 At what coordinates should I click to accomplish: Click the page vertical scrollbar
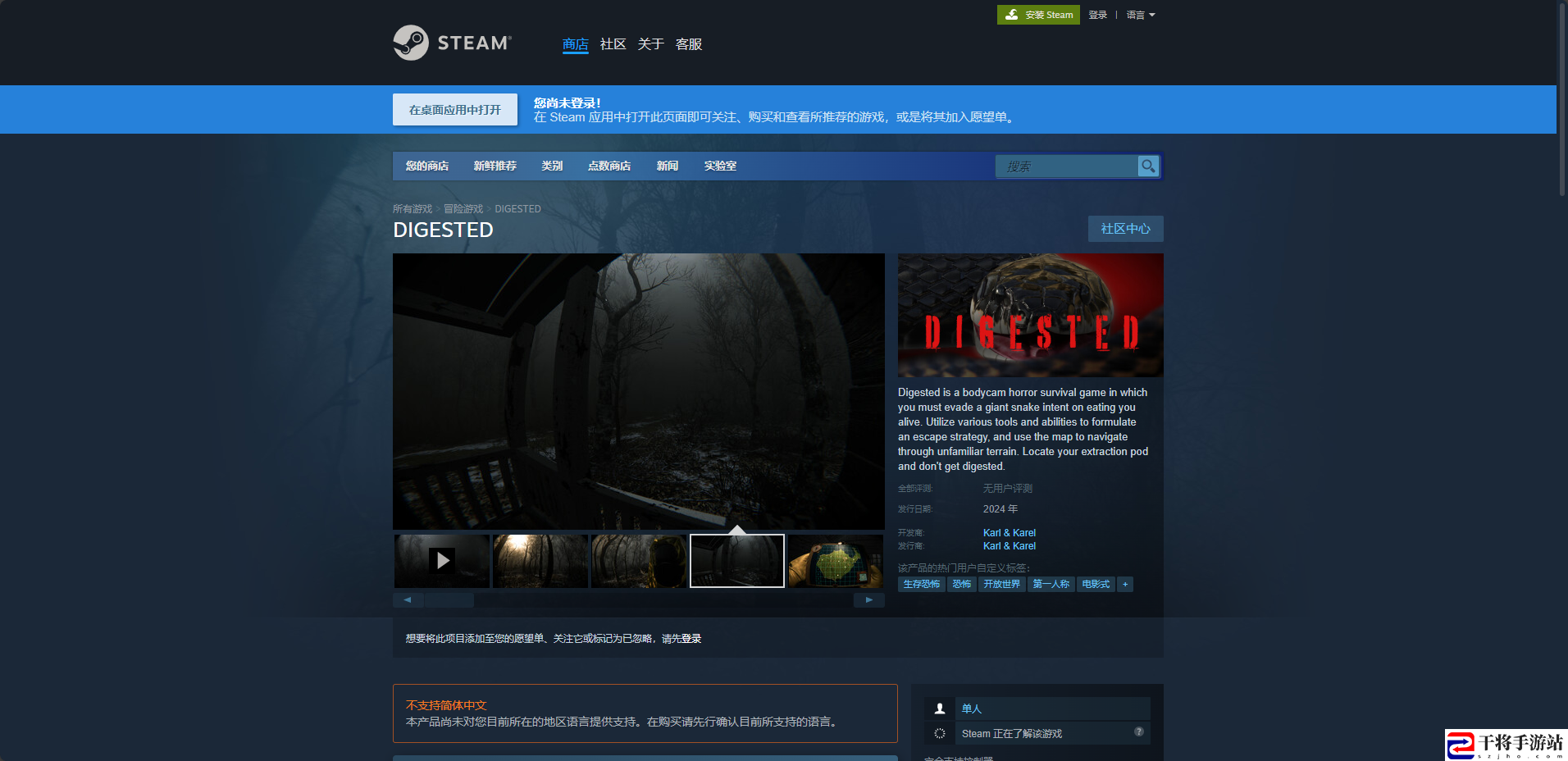click(1562, 98)
